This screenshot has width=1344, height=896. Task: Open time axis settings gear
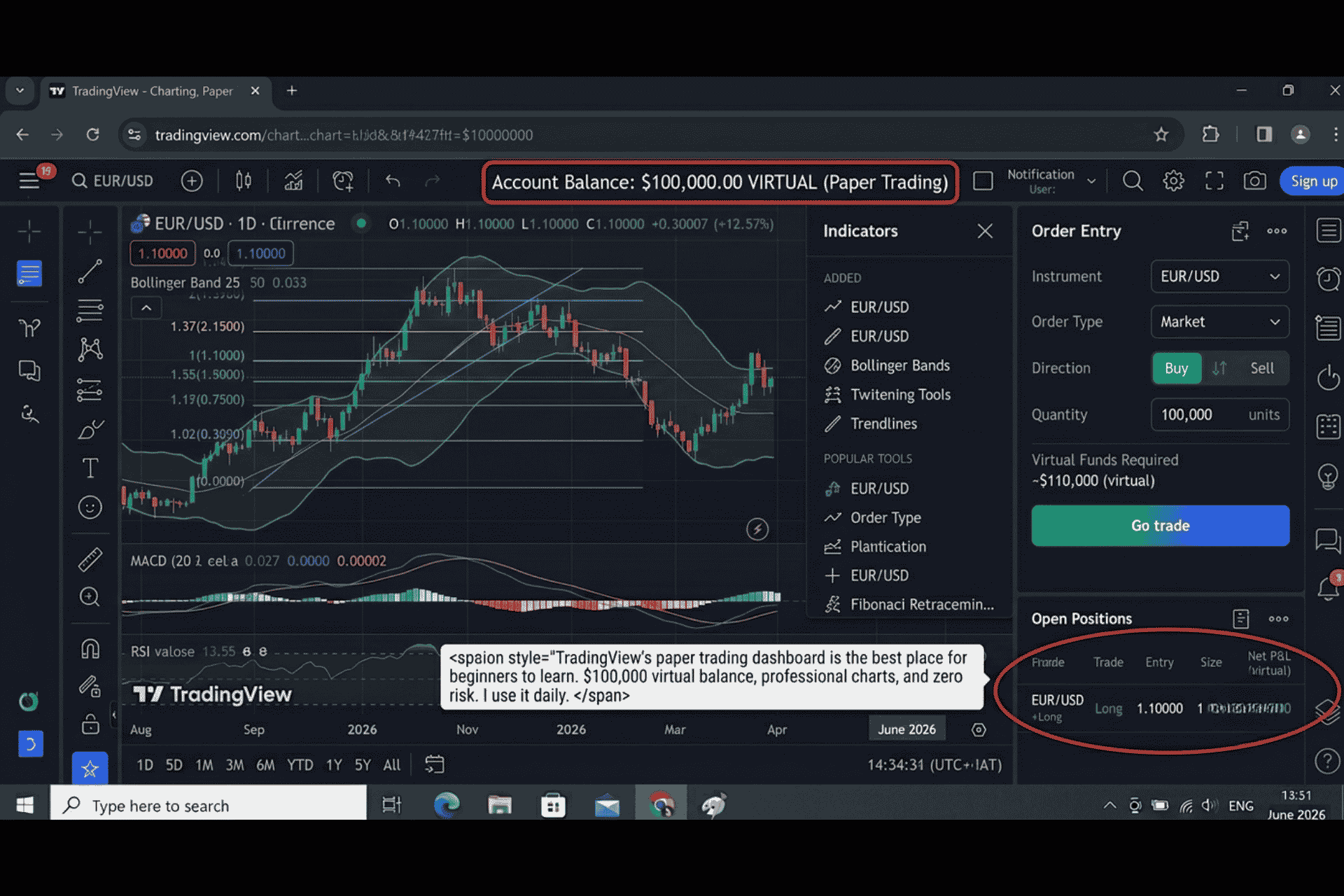pos(979,729)
